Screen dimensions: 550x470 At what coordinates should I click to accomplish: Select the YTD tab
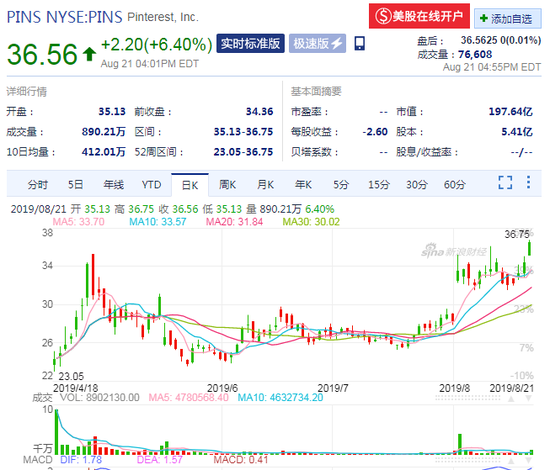[x=151, y=184]
